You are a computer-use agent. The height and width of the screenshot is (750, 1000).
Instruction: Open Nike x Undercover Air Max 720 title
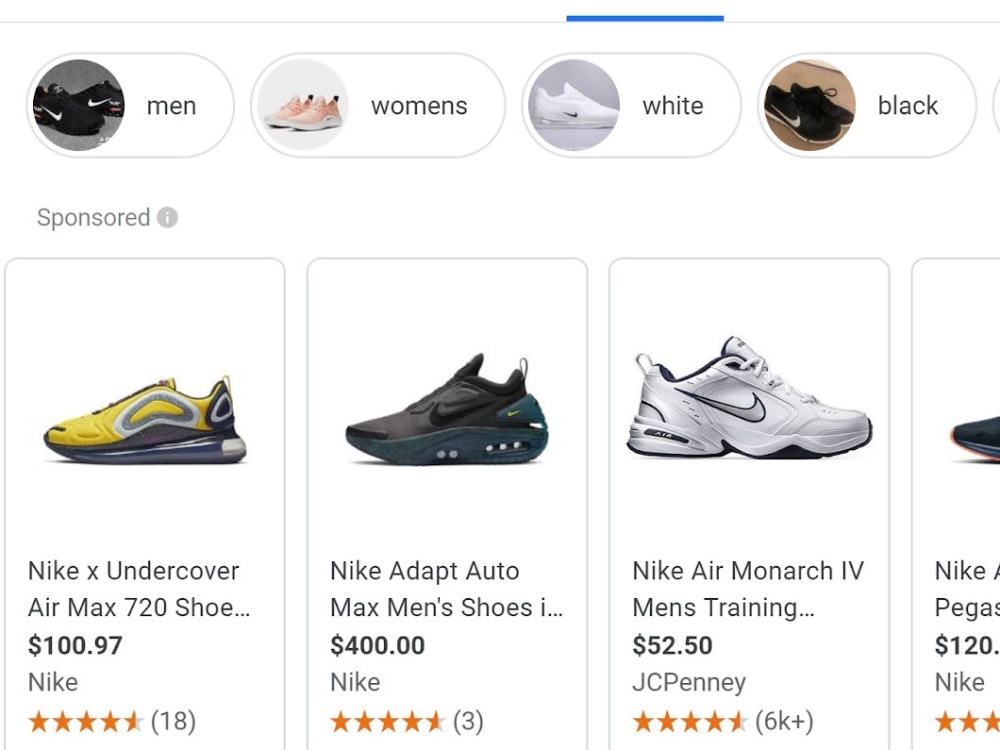coord(139,589)
